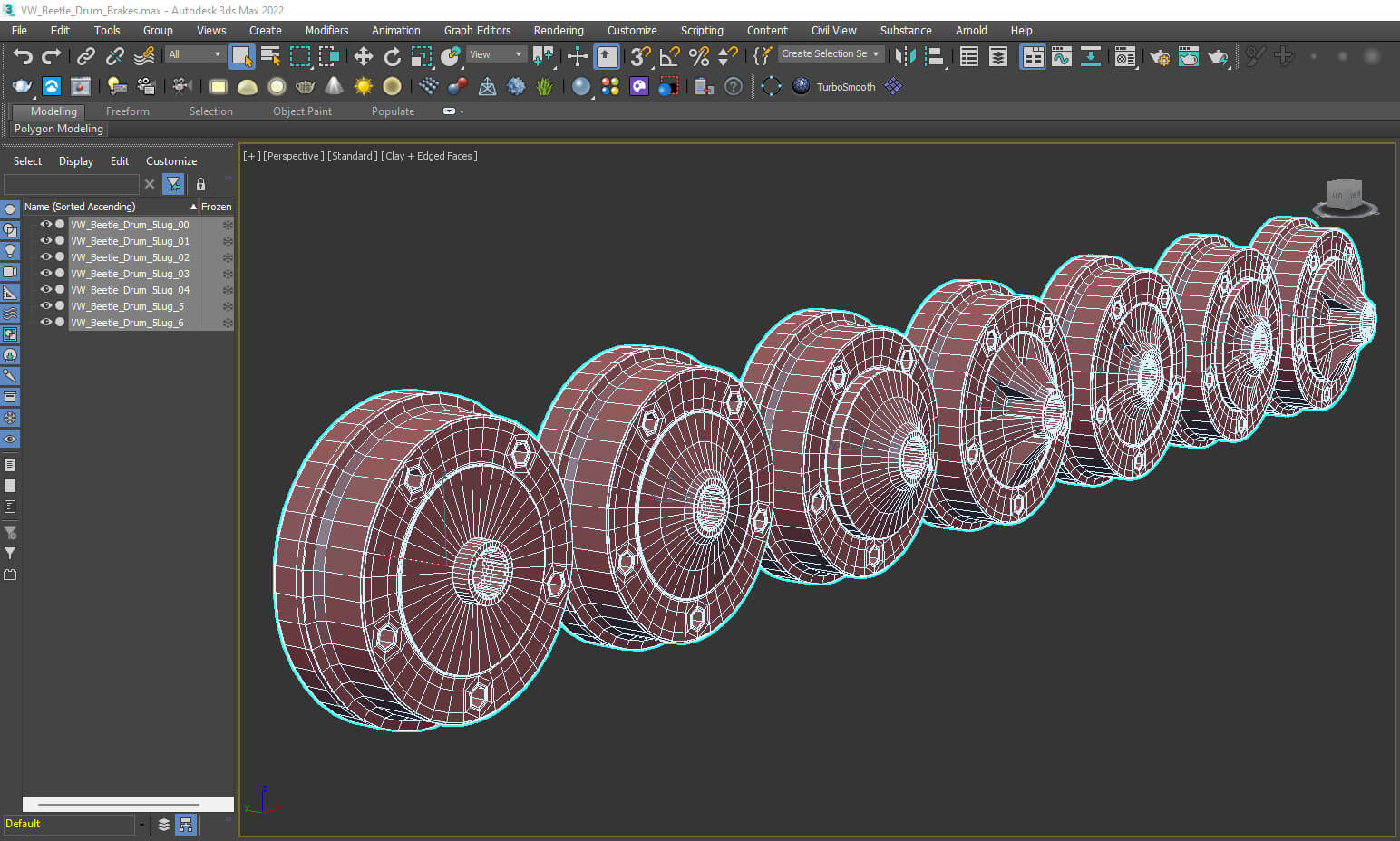This screenshot has height=841, width=1400.
Task: Open viewport Clay + Edged Faces menu
Action: point(429,156)
